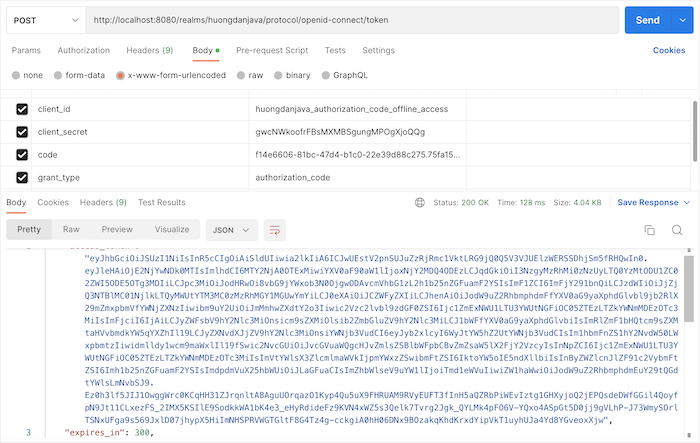
Task: Toggle the wrap lines icon
Action: (x=275, y=230)
